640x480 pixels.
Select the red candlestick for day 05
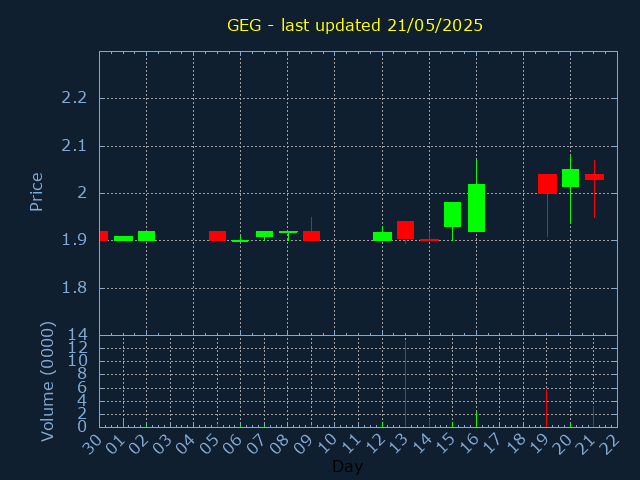click(x=218, y=236)
